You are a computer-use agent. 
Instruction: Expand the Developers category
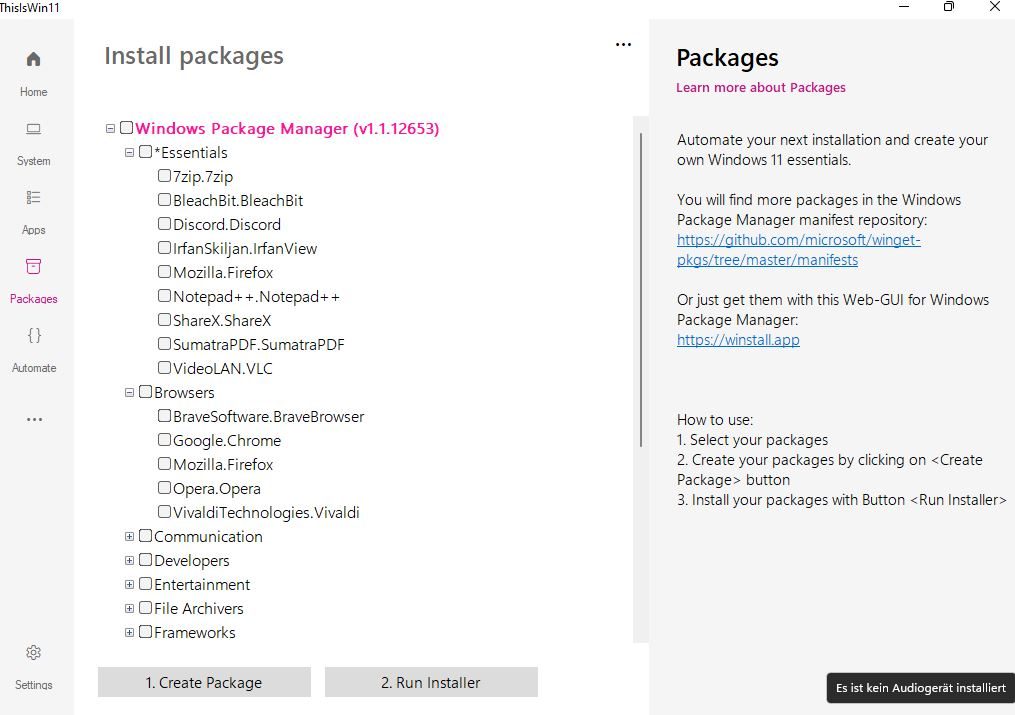[129, 561]
